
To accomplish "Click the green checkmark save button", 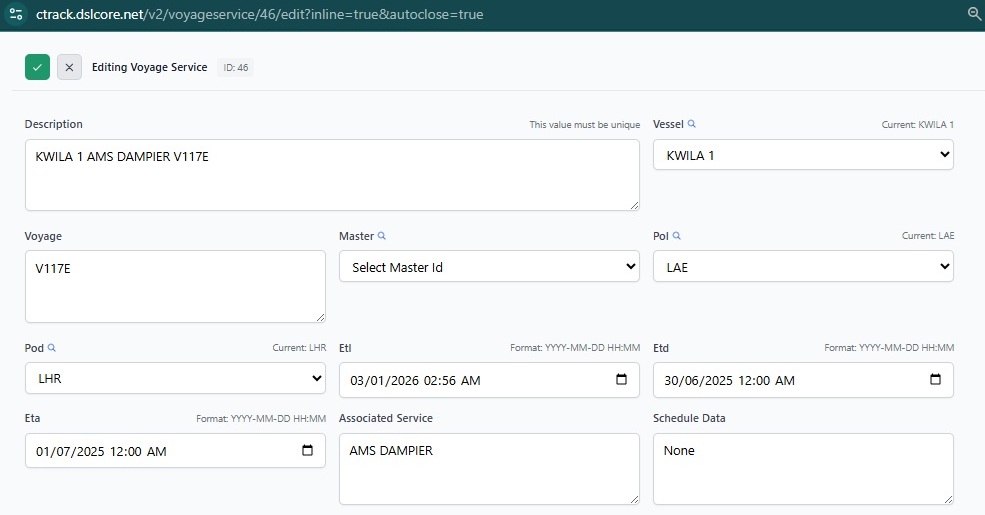I will click(x=37, y=67).
